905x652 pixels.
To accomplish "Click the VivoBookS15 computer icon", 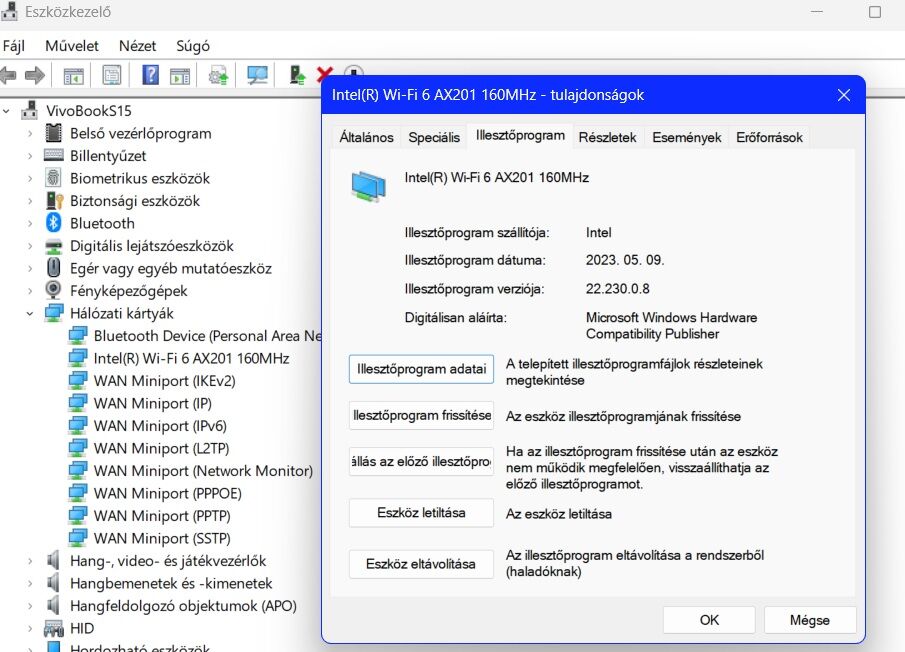I will pyautogui.click(x=29, y=110).
